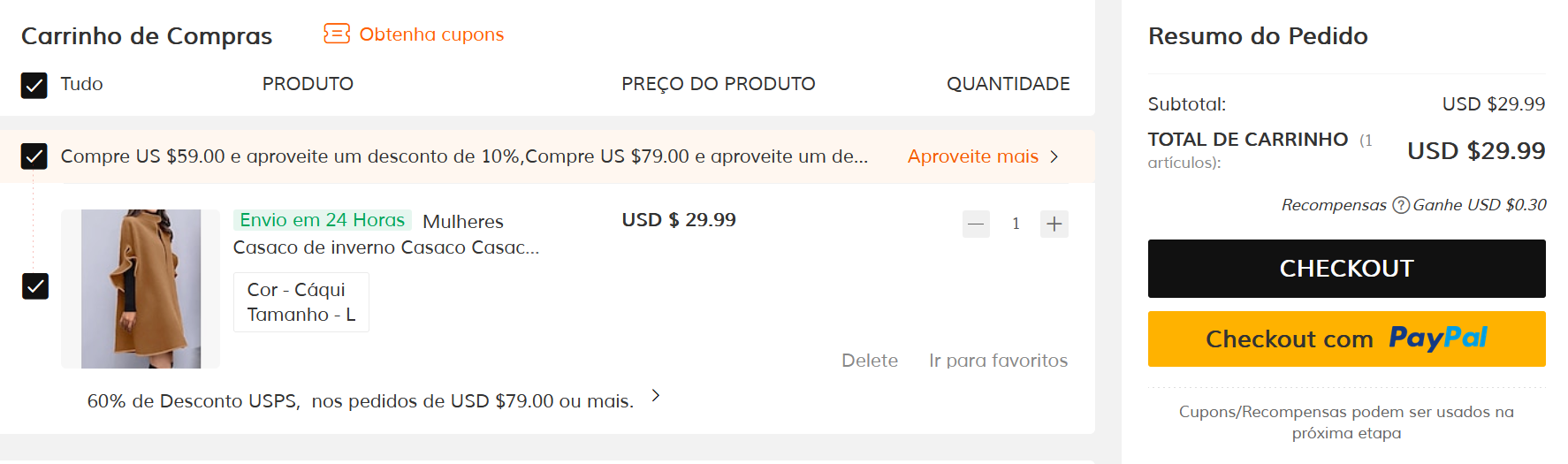This screenshot has height=464, width=1568.
Task: Deselect the khaki coat item checkbox
Action: tap(35, 286)
